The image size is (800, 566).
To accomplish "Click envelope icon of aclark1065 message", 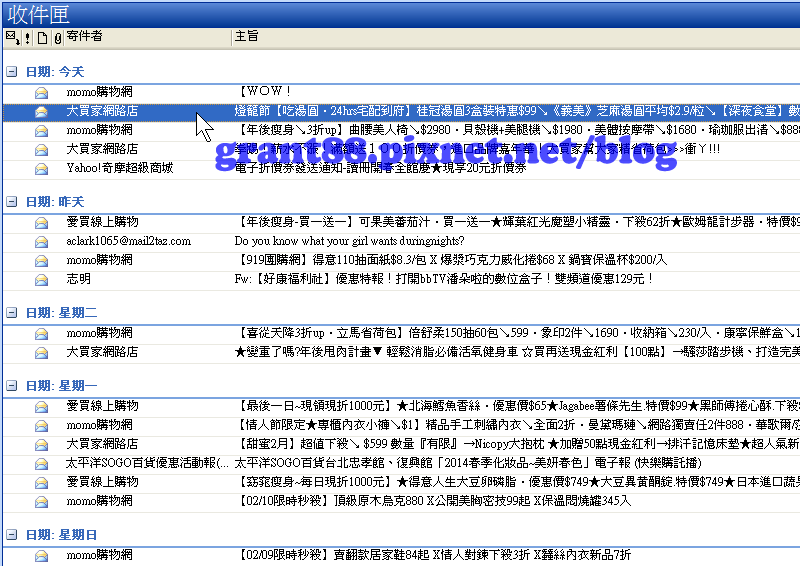I will [x=41, y=241].
